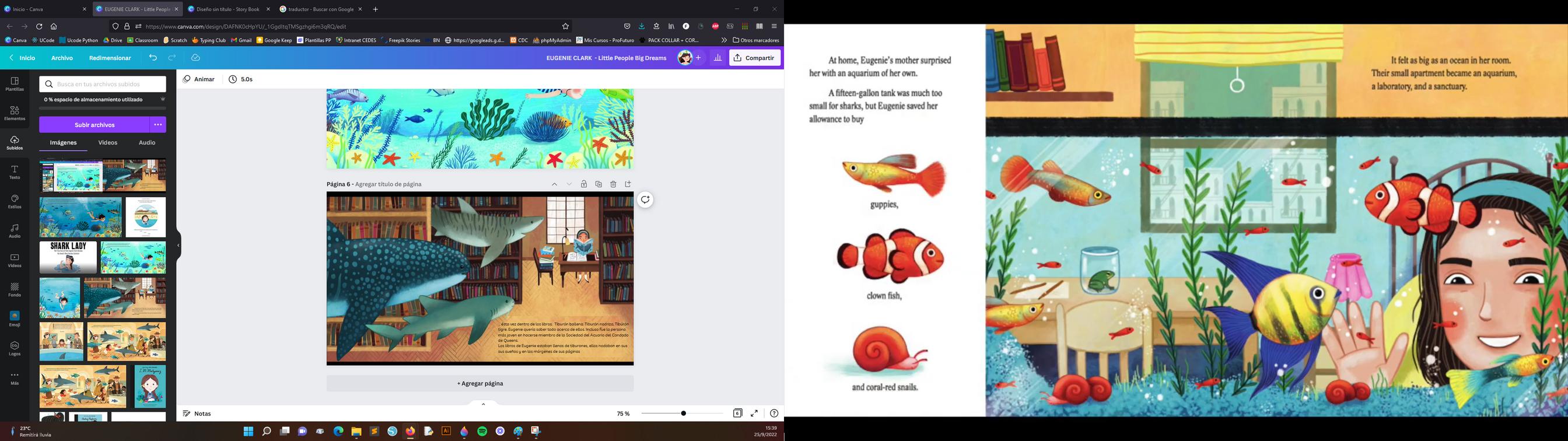Click the comment bubble beside Página 6
The image size is (1568, 441).
tap(645, 199)
